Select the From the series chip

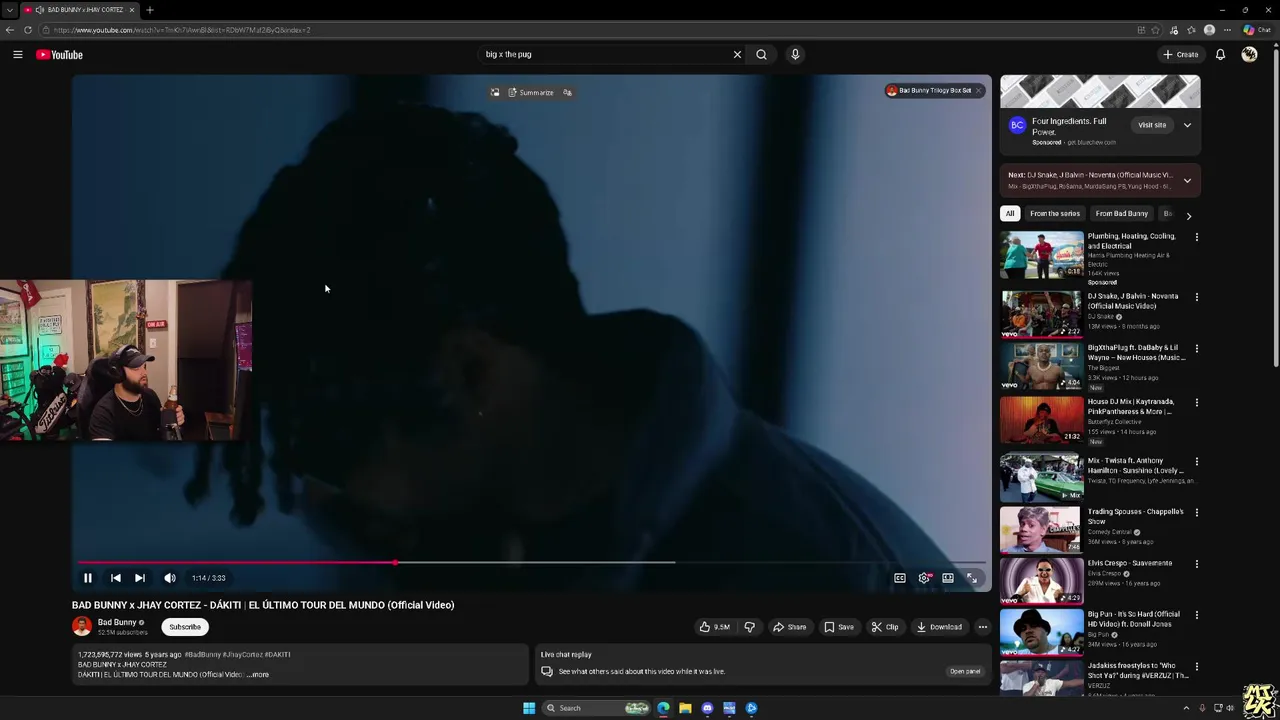tap(1055, 213)
